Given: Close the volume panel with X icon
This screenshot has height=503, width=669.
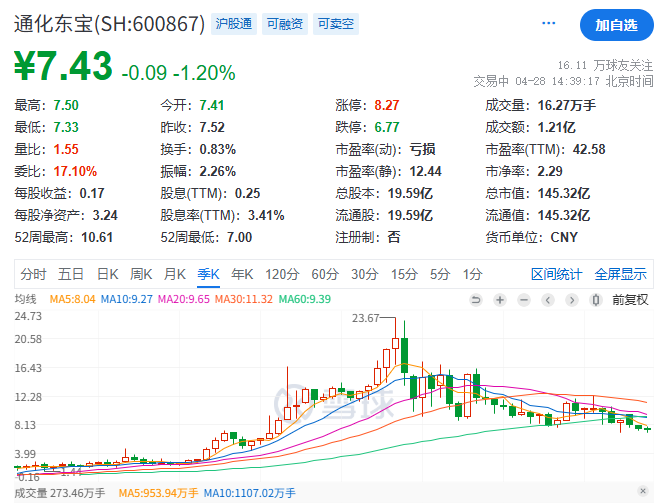Looking at the screenshot, I should 643,491.
